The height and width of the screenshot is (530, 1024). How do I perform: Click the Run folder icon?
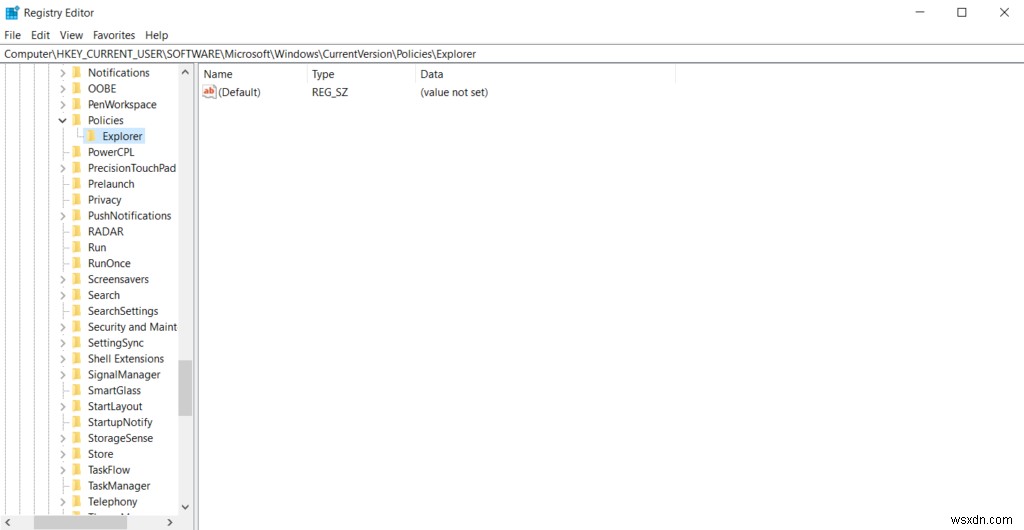coord(77,247)
